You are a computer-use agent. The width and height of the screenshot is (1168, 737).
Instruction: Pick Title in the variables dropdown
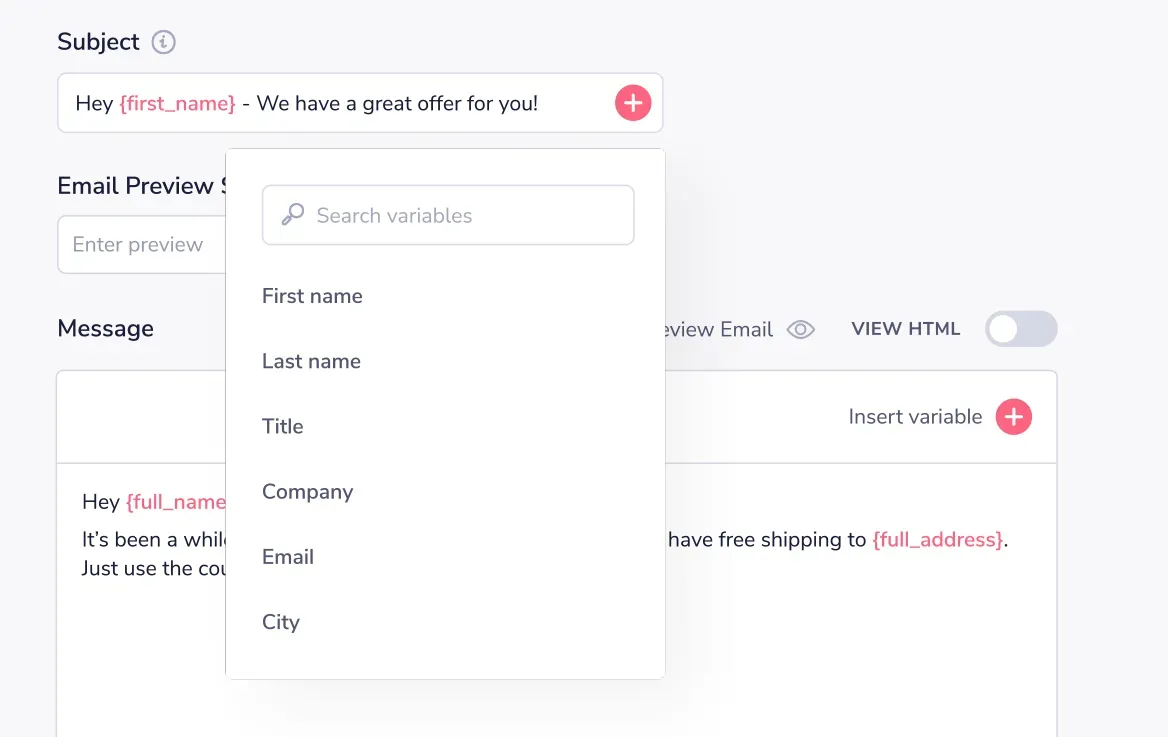[x=283, y=426]
